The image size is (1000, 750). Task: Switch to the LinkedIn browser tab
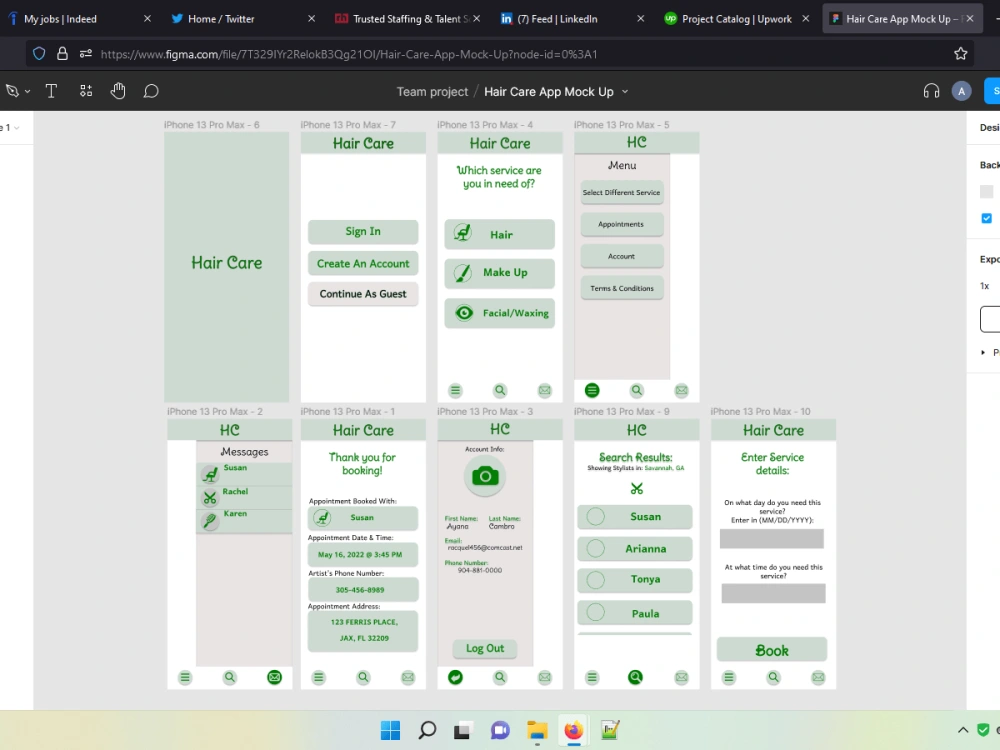pyautogui.click(x=560, y=18)
